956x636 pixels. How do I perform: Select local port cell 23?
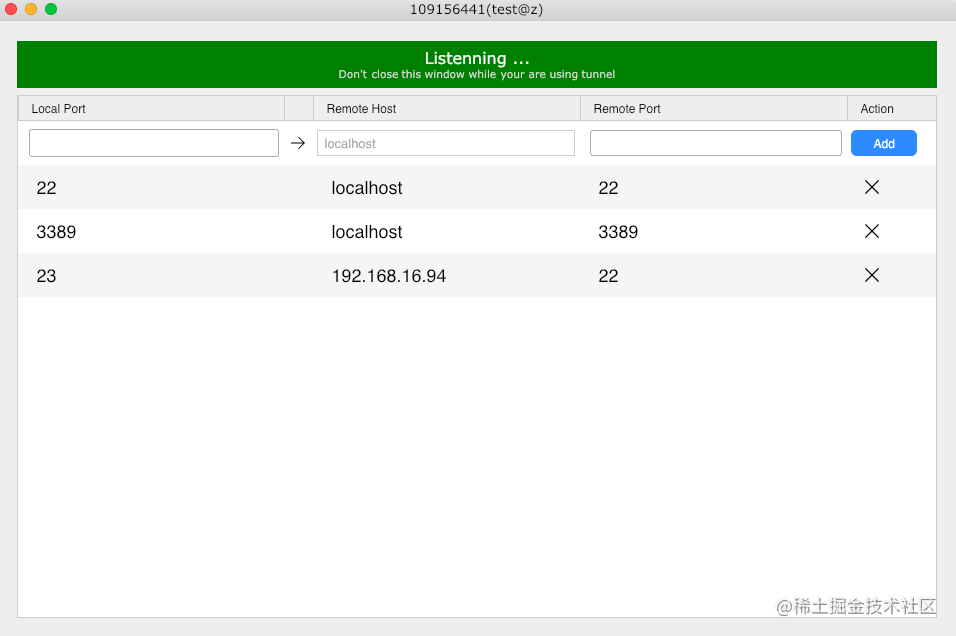coord(46,276)
